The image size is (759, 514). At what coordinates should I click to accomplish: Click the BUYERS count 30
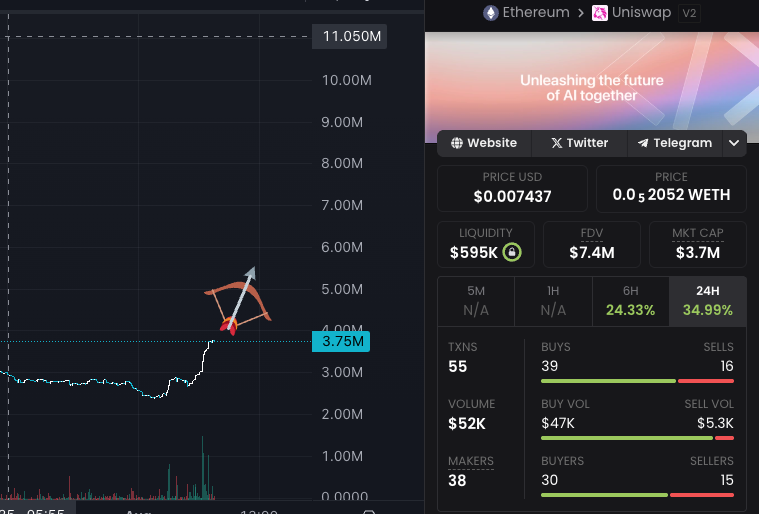pos(549,480)
